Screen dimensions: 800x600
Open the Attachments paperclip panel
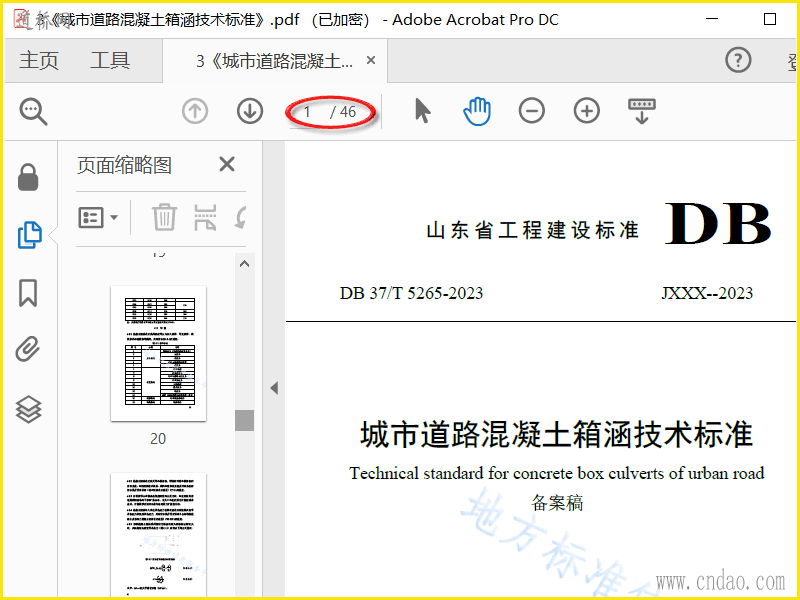[x=28, y=349]
